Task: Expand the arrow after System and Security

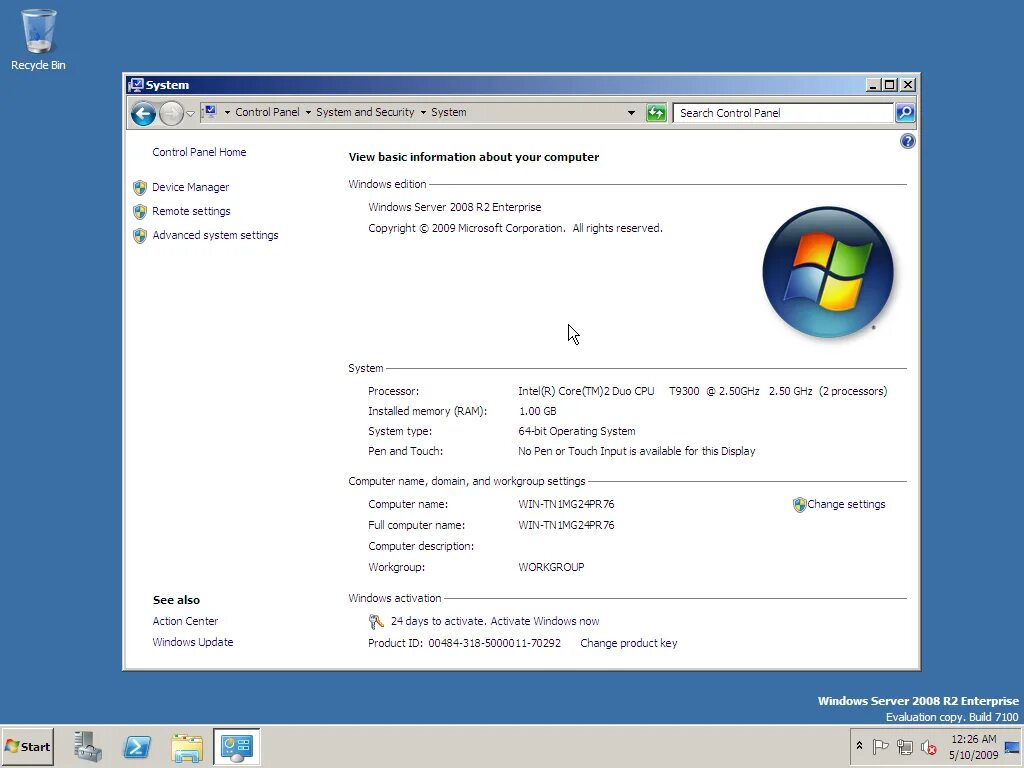Action: (423, 112)
